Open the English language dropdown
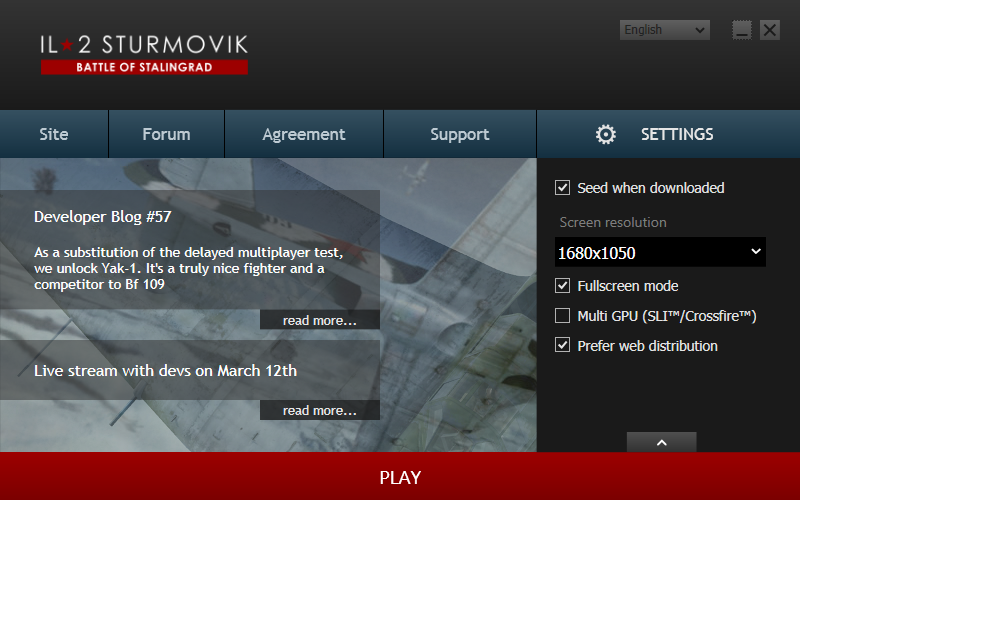The height and width of the screenshot is (630, 1008). pos(665,30)
